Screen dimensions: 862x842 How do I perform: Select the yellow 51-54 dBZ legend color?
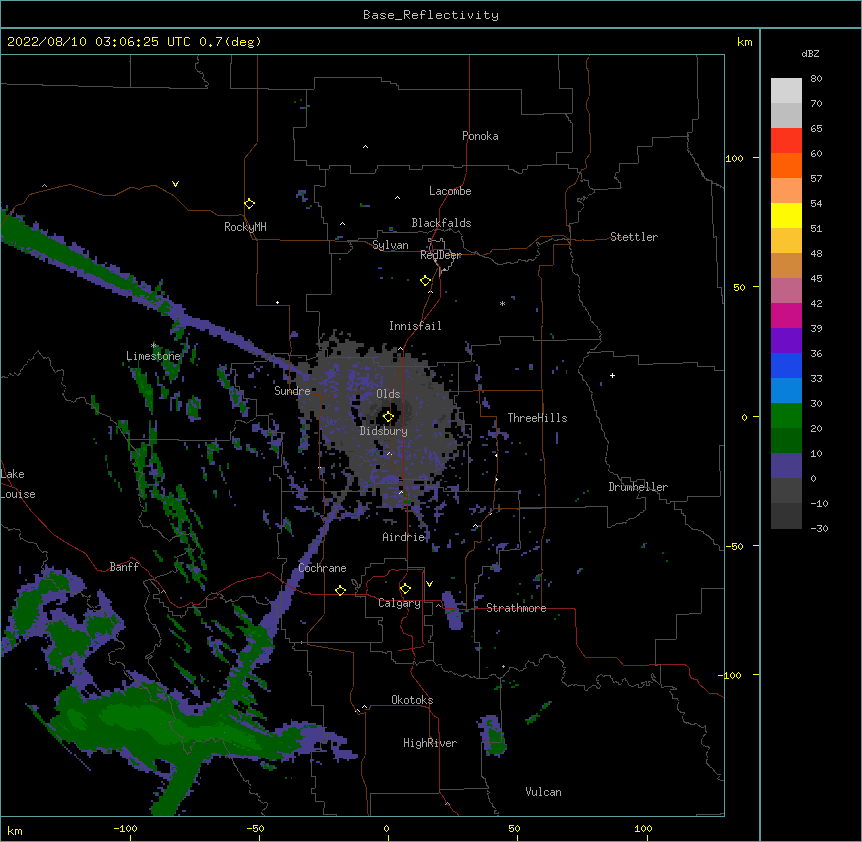(x=786, y=216)
